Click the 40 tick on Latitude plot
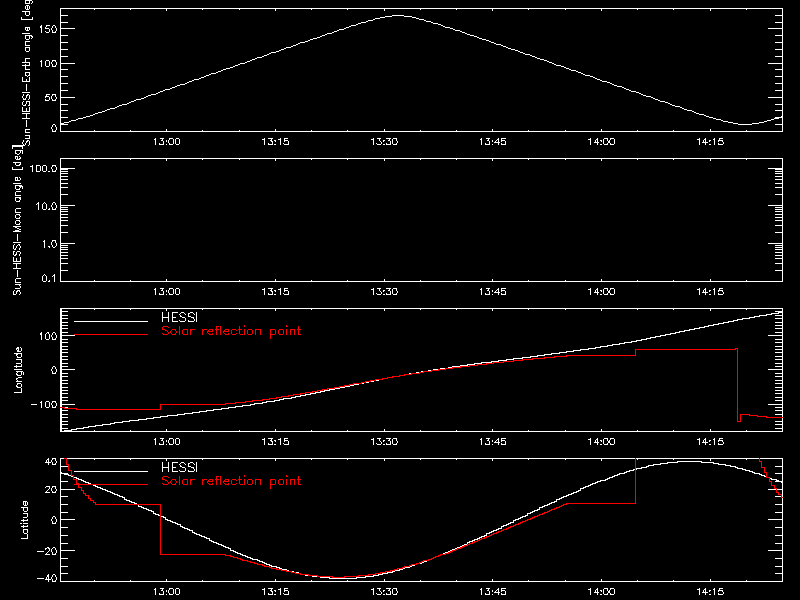 (51, 461)
